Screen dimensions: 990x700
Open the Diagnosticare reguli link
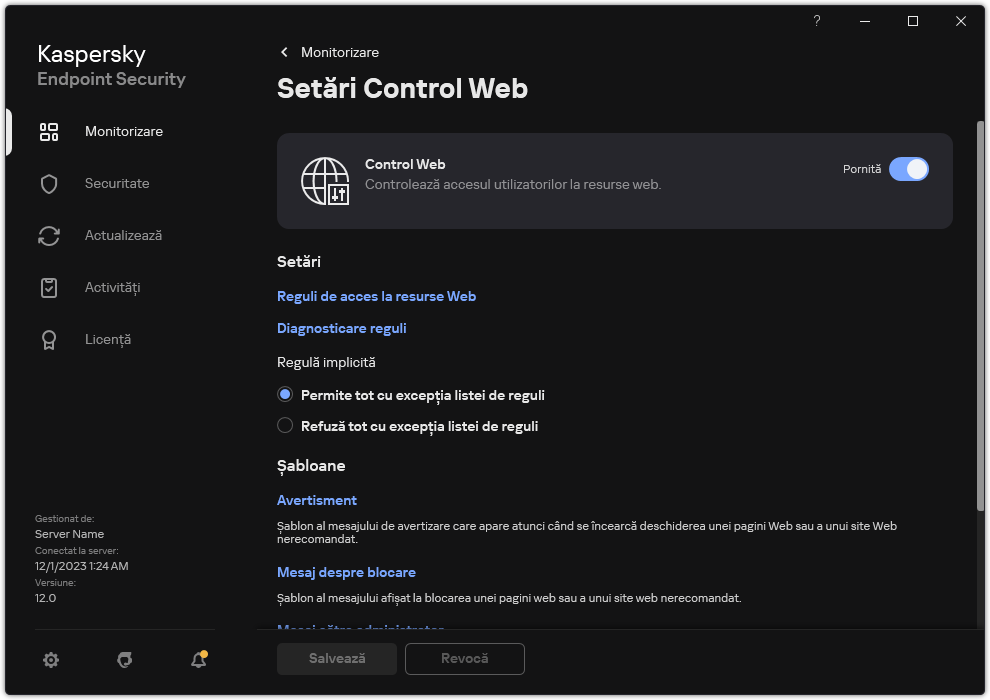click(x=341, y=328)
